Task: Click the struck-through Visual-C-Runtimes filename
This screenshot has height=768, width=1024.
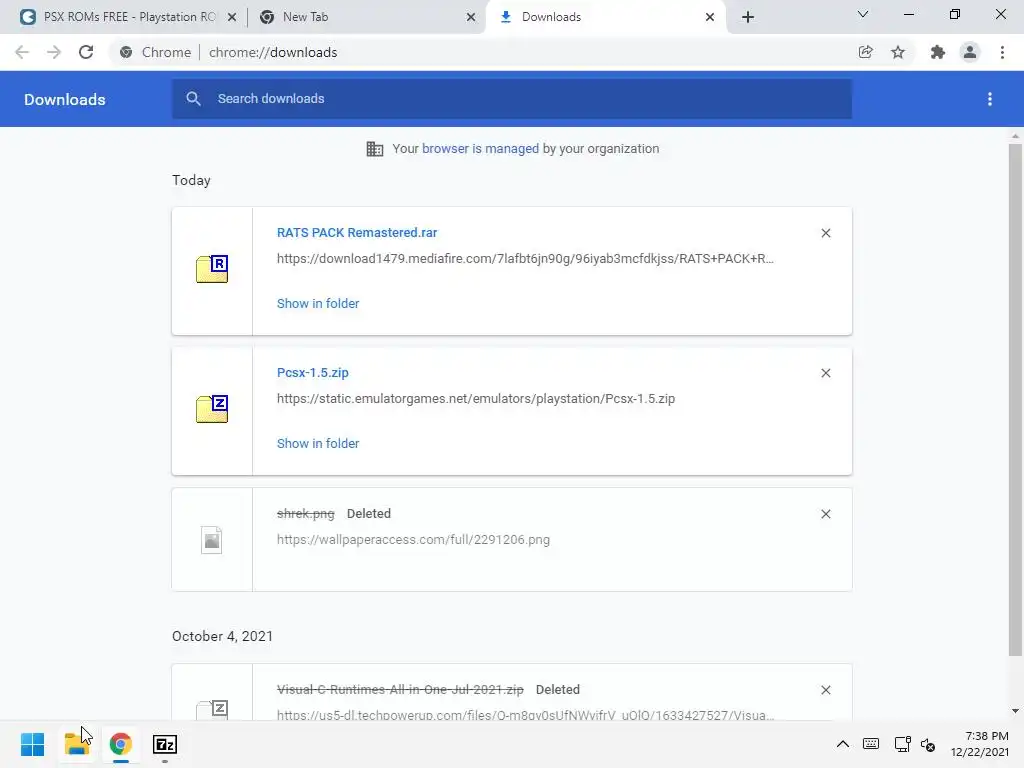Action: click(400, 690)
